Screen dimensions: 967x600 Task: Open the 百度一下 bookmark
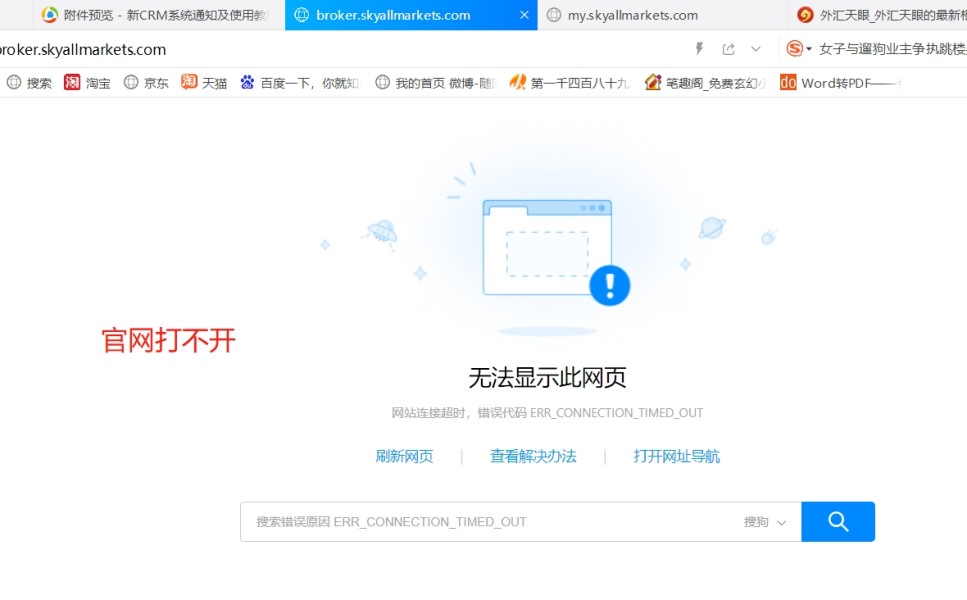[x=300, y=83]
